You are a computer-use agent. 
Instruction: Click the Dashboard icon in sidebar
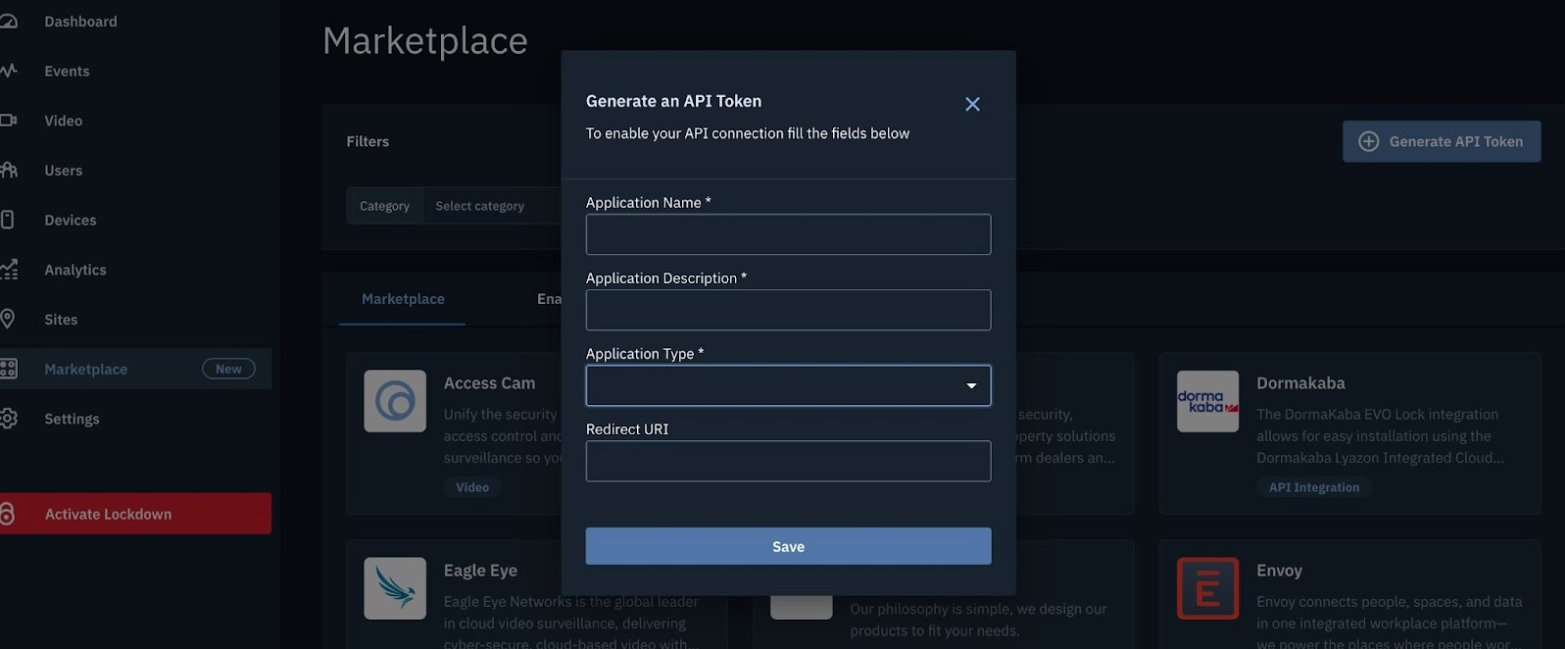point(8,22)
